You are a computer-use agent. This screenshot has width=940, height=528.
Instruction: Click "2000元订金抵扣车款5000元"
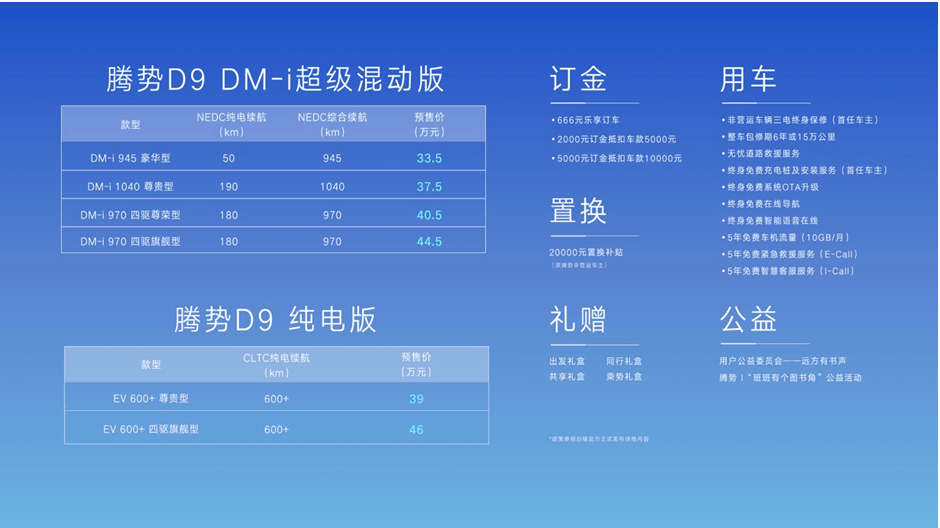click(616, 139)
